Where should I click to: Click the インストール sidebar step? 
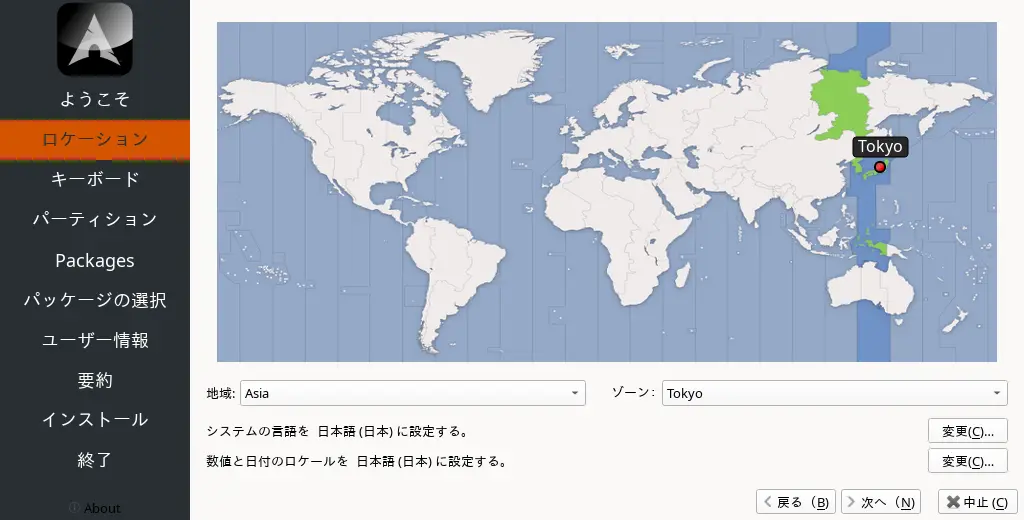(95, 420)
